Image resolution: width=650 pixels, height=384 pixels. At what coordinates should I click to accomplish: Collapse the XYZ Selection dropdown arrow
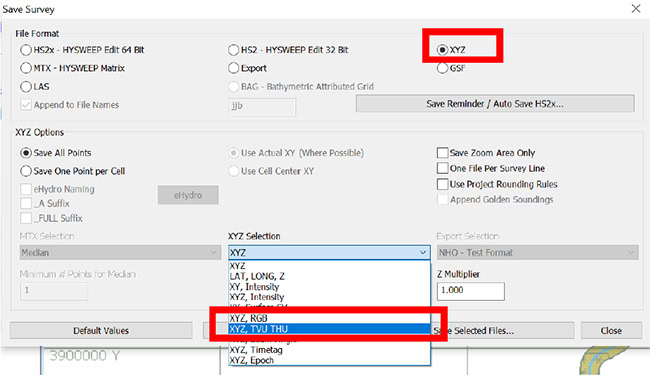(x=422, y=253)
